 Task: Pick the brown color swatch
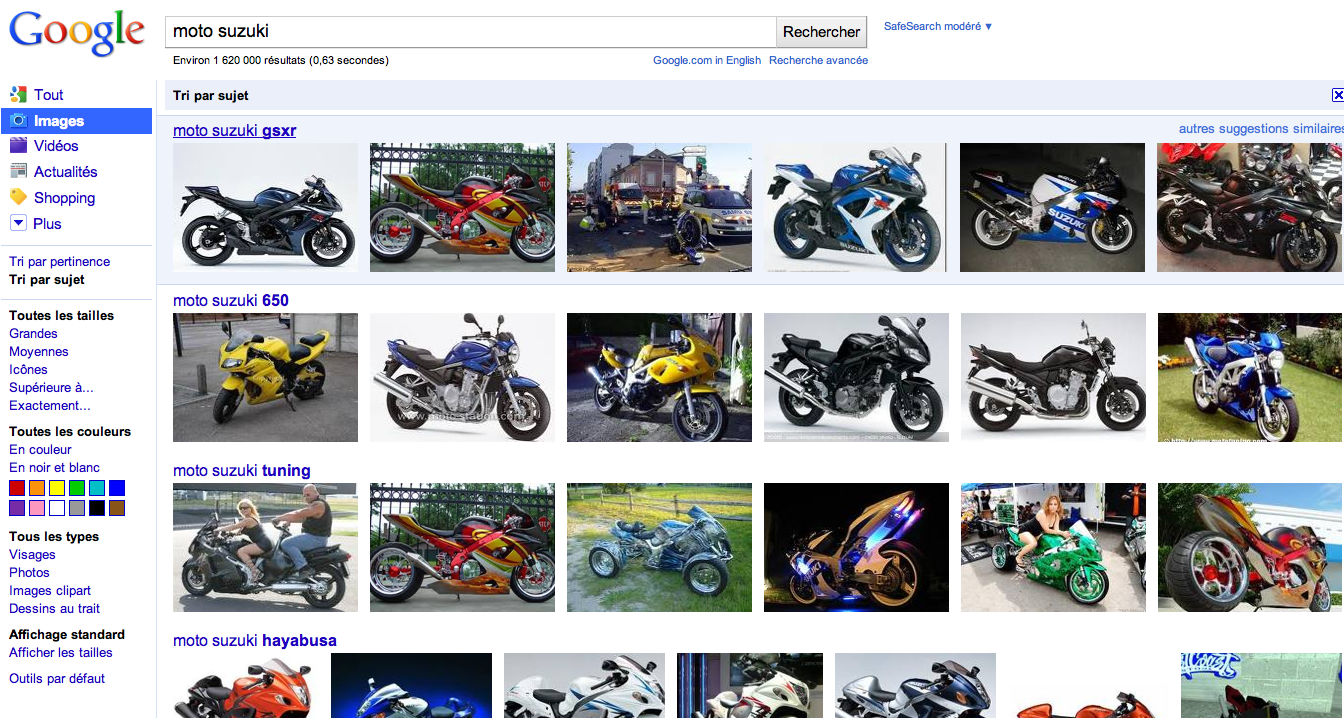coord(117,508)
